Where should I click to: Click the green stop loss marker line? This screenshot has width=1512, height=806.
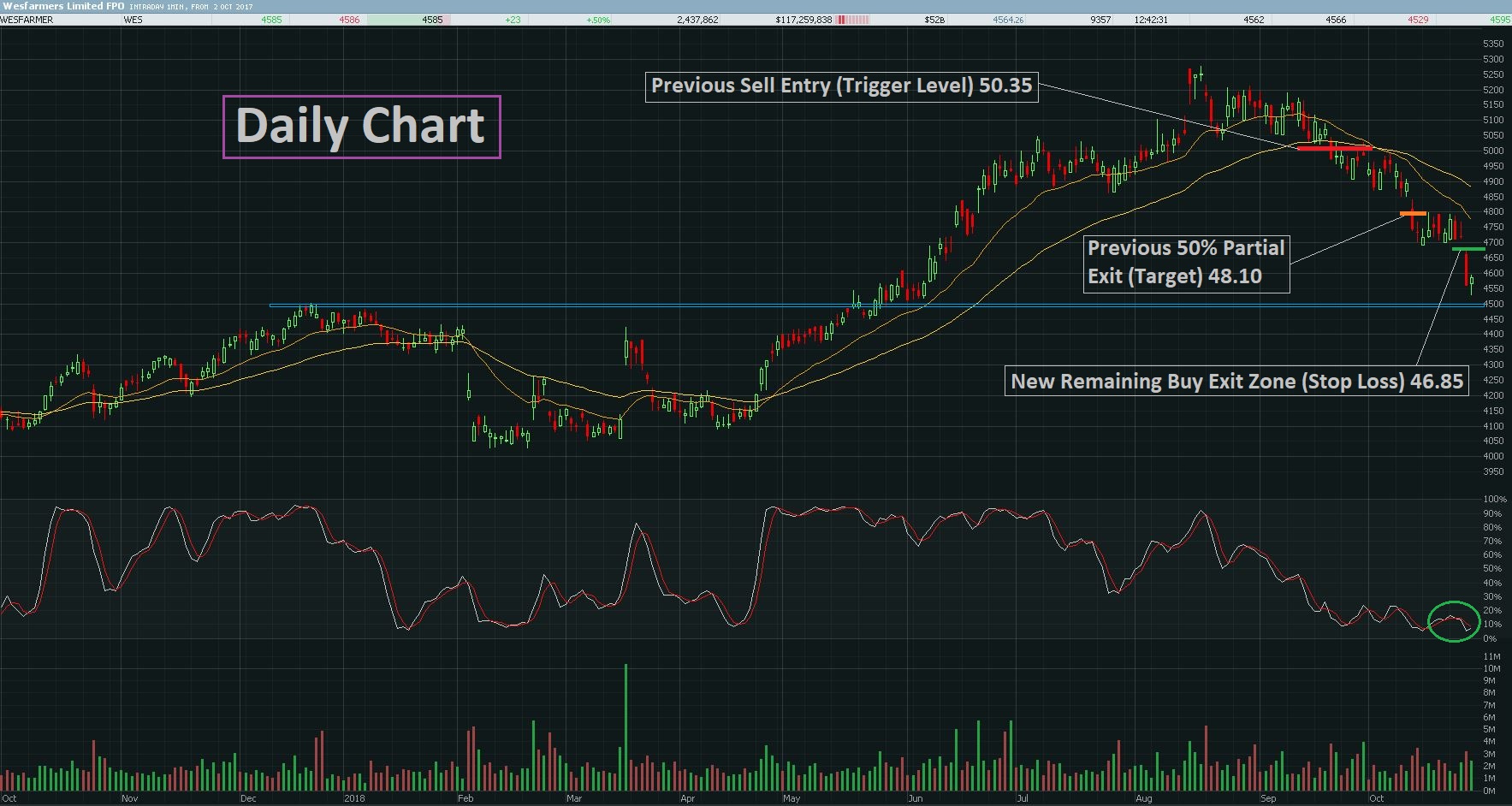pos(1468,249)
